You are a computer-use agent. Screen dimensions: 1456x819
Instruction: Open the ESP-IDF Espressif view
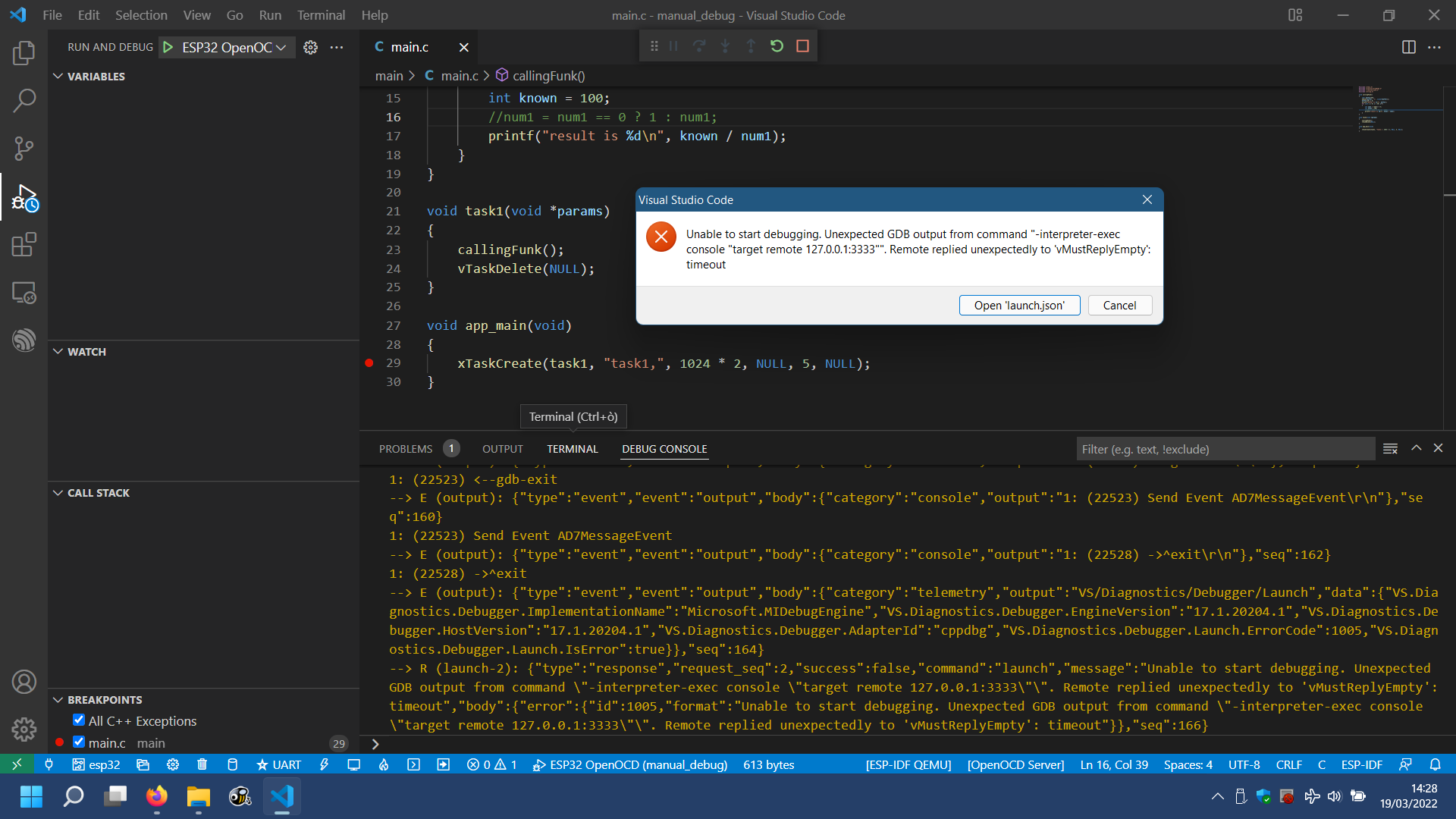coord(24,340)
